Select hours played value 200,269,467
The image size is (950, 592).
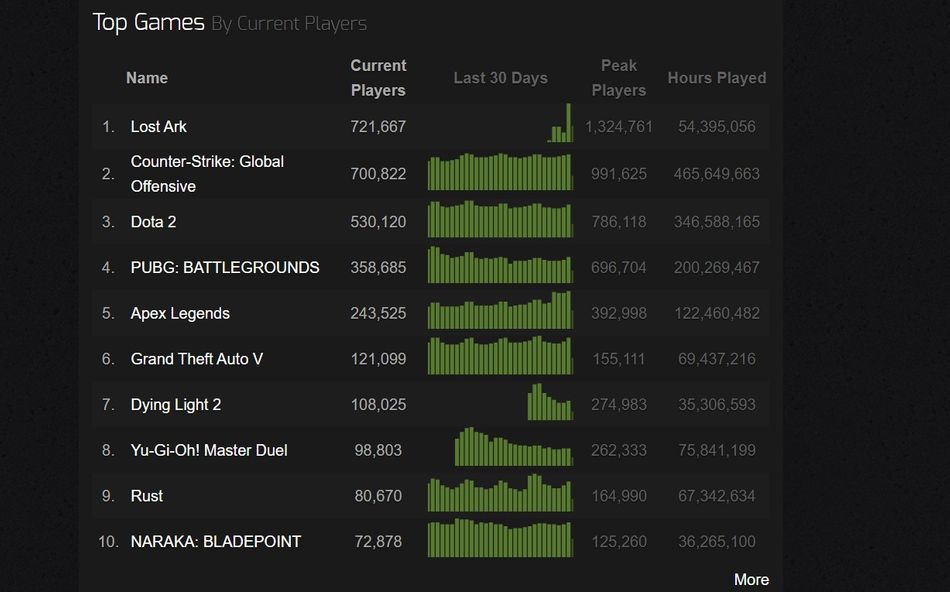tap(717, 267)
